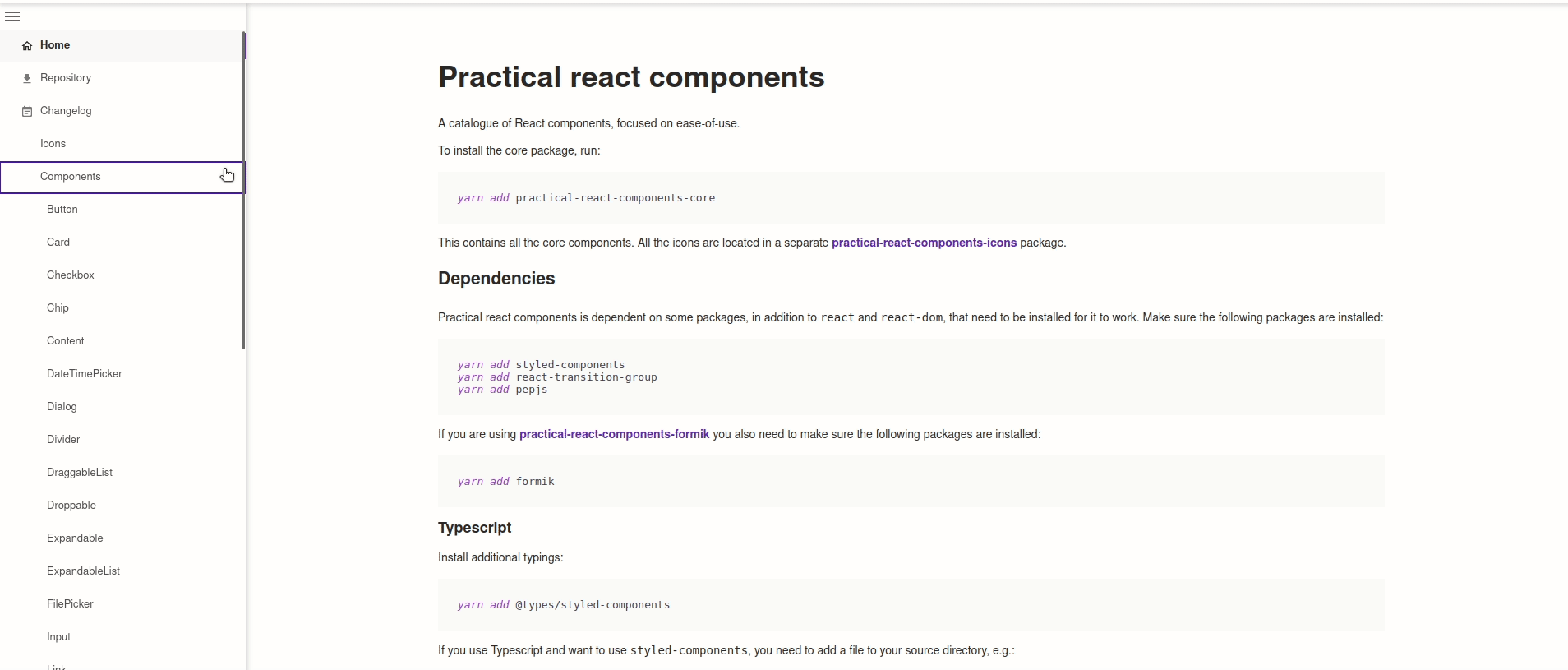The width and height of the screenshot is (1568, 670).
Task: Click the house icon beside Home
Action: 27,46
